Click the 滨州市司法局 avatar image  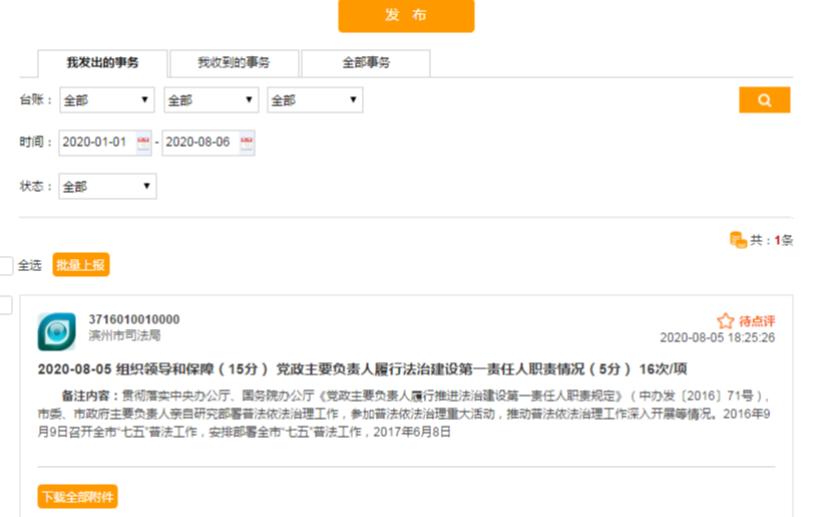pos(57,332)
